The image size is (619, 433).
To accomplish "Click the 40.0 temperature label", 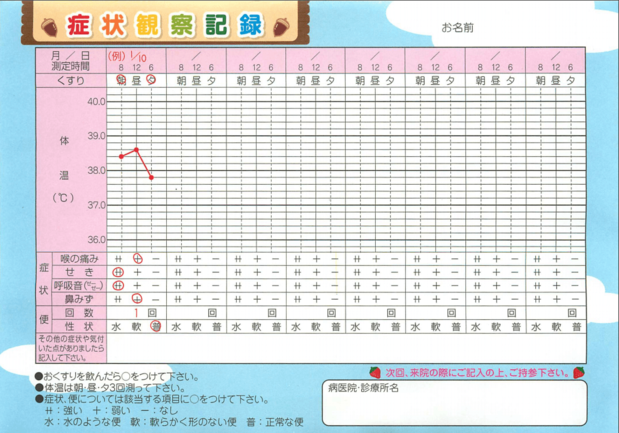I will [x=96, y=101].
